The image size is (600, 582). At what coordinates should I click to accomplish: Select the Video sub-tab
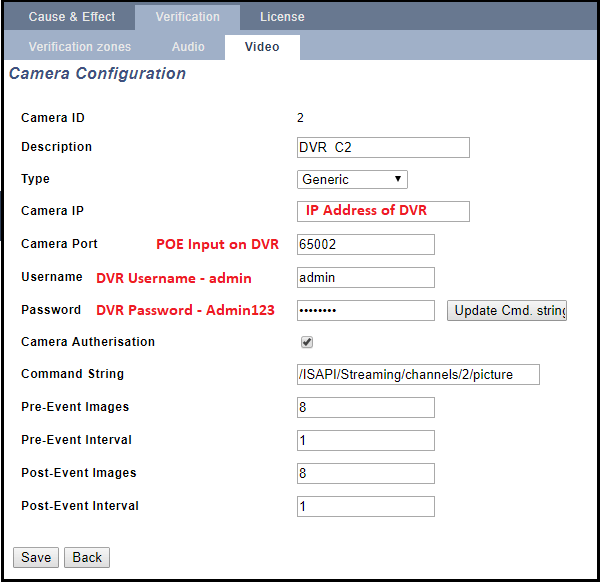[262, 47]
